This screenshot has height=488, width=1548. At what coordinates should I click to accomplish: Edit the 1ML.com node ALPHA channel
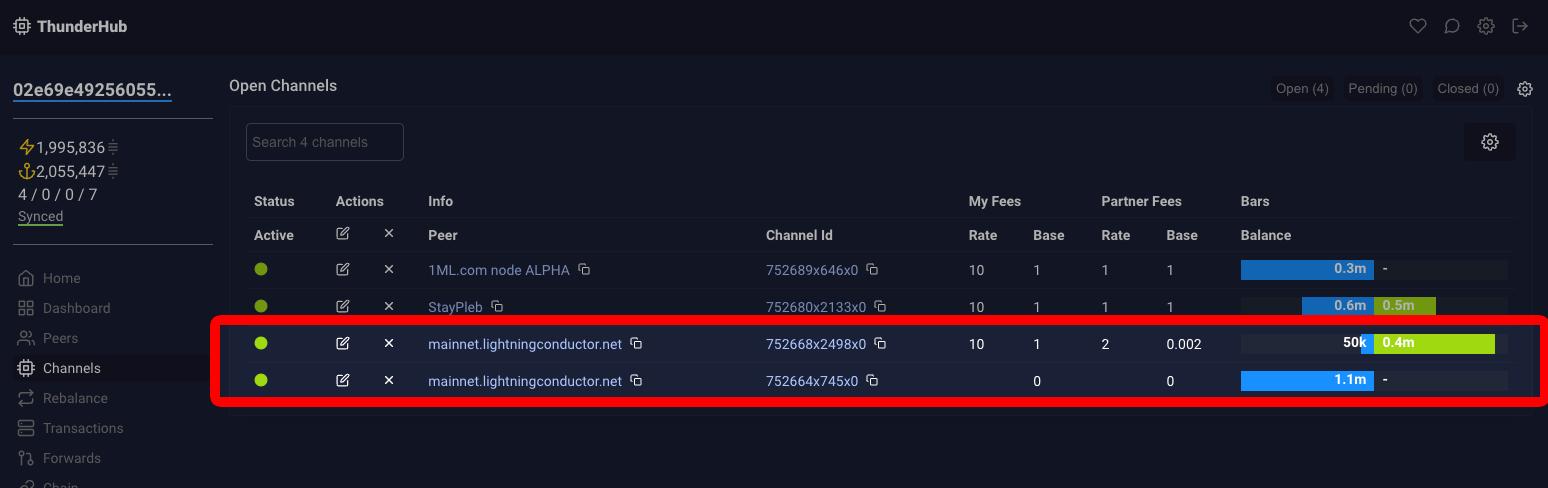(x=343, y=269)
